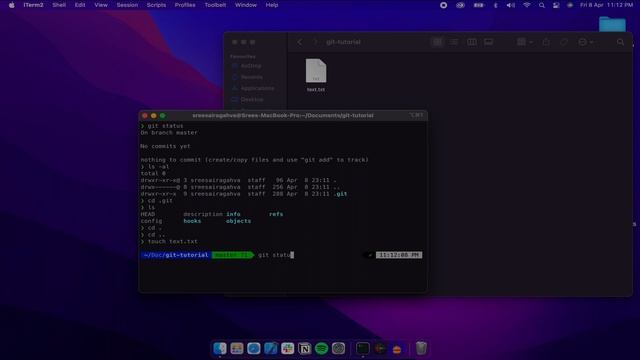Screen dimensions: 640x360
Task: Open Spotify from the Dock
Action: click(x=322, y=349)
